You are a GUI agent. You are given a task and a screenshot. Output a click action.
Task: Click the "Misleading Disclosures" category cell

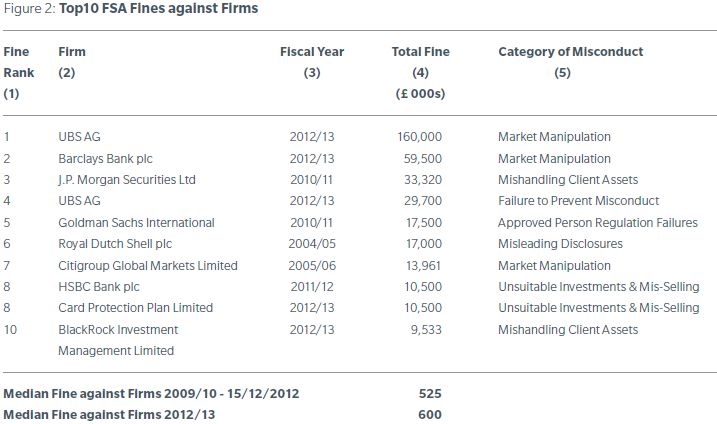click(560, 244)
